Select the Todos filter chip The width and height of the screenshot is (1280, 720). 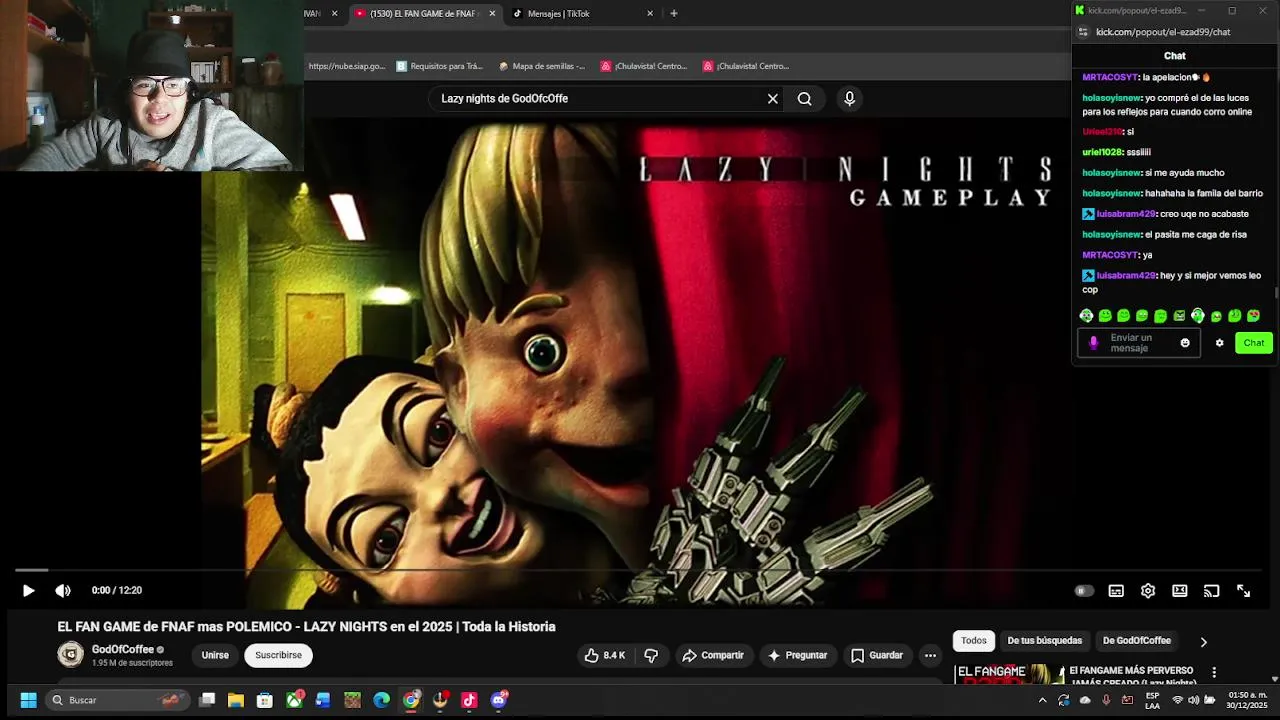pos(974,641)
